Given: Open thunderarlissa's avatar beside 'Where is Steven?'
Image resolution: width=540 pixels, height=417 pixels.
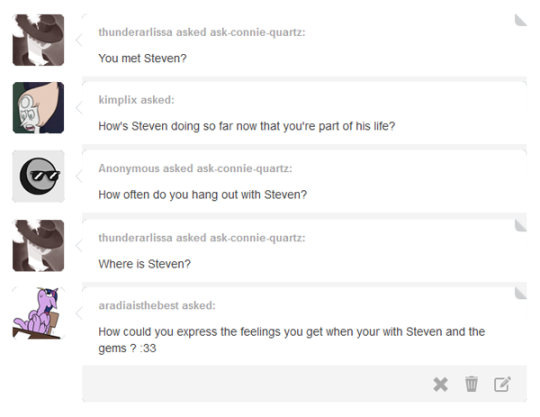Looking at the screenshot, I should [x=38, y=246].
